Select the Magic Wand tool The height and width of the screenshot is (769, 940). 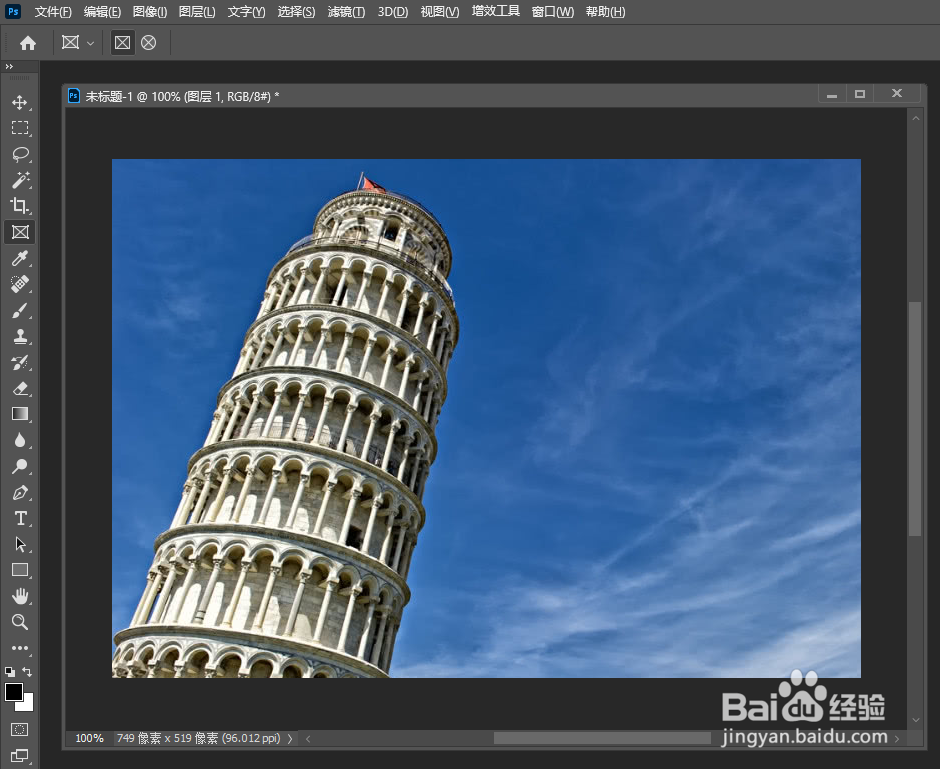pos(20,180)
